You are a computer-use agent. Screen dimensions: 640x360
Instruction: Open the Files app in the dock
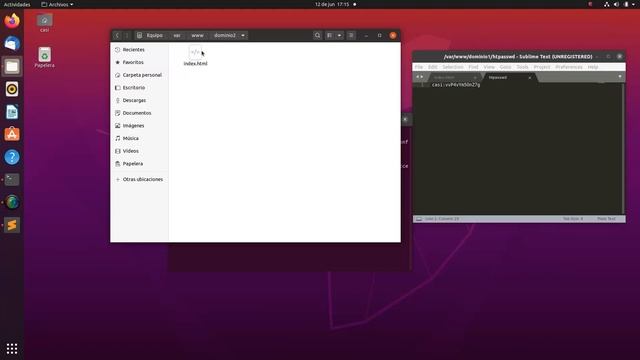12,66
